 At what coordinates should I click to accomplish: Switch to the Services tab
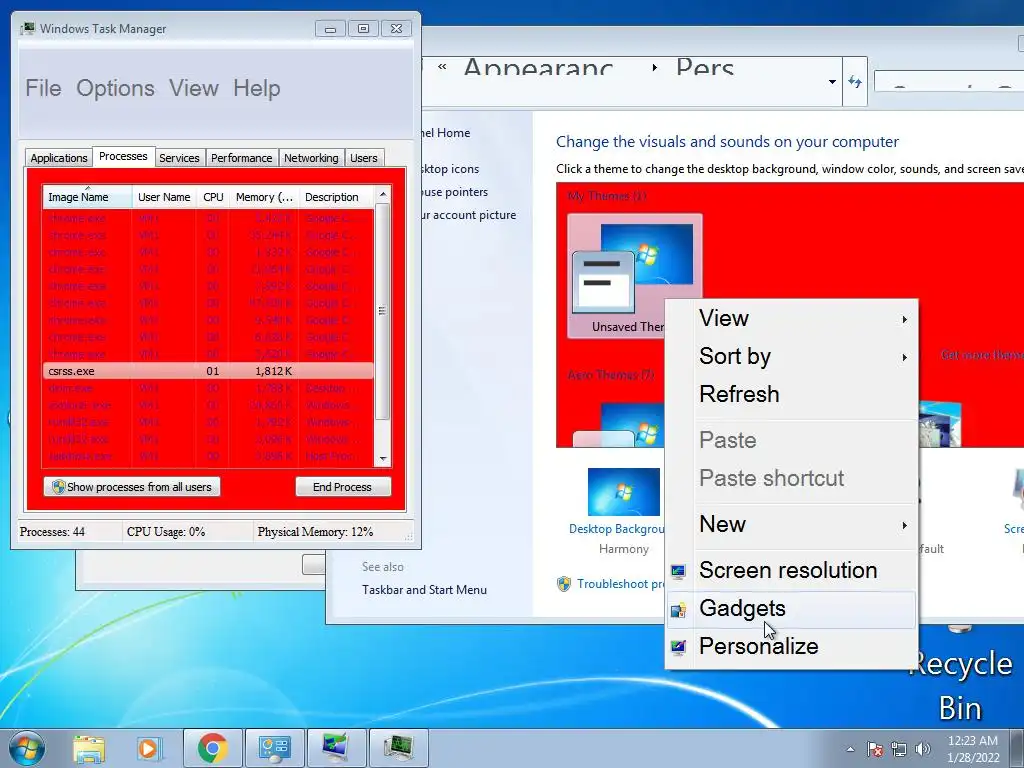click(x=179, y=158)
